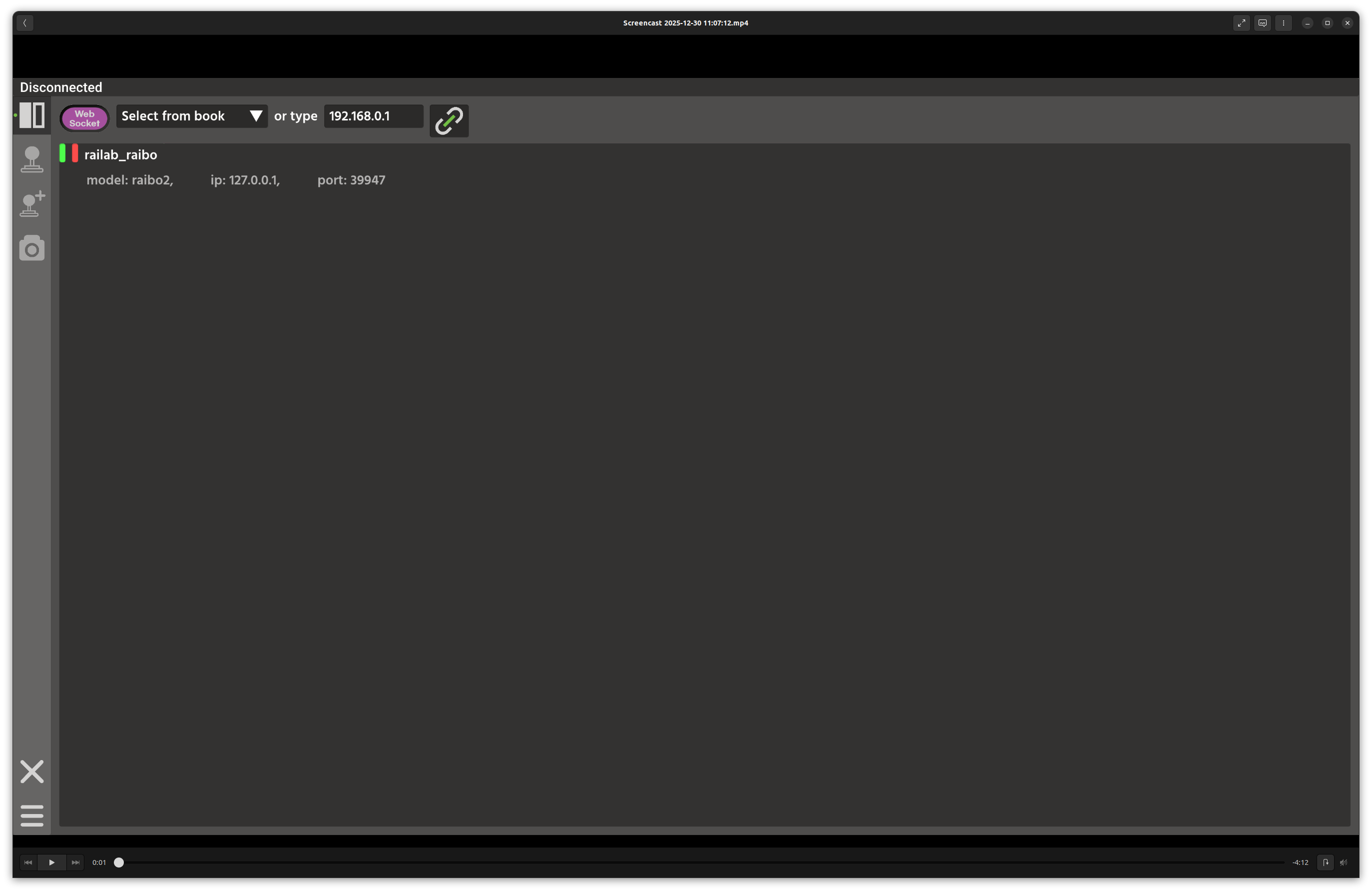The height and width of the screenshot is (892, 1372).
Task: Click the green status indicator for railab_raibo
Action: tap(62, 153)
